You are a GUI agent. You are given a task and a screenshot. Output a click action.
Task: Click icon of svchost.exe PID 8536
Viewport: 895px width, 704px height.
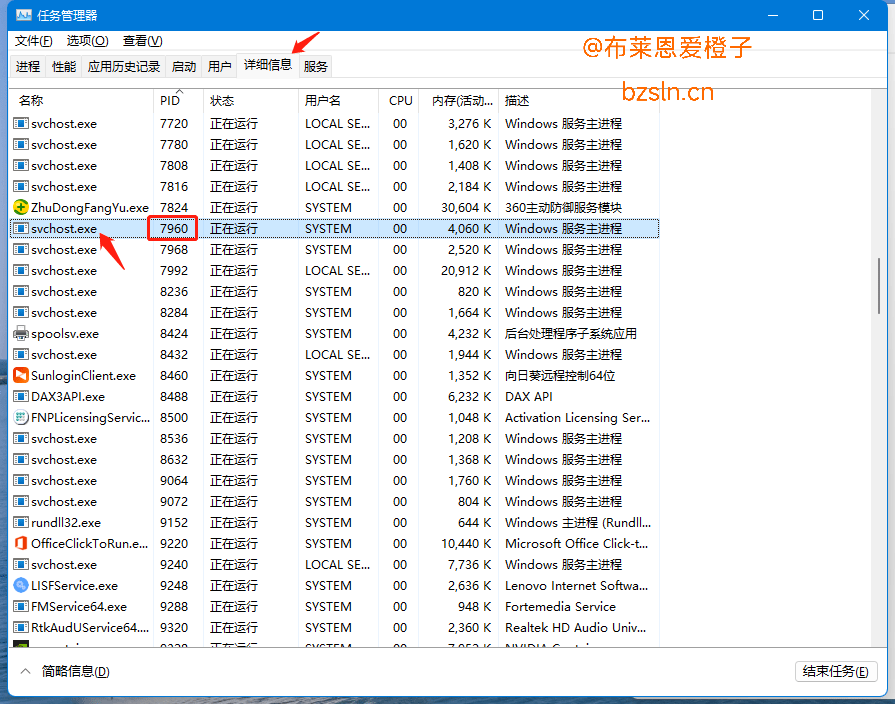(21, 439)
